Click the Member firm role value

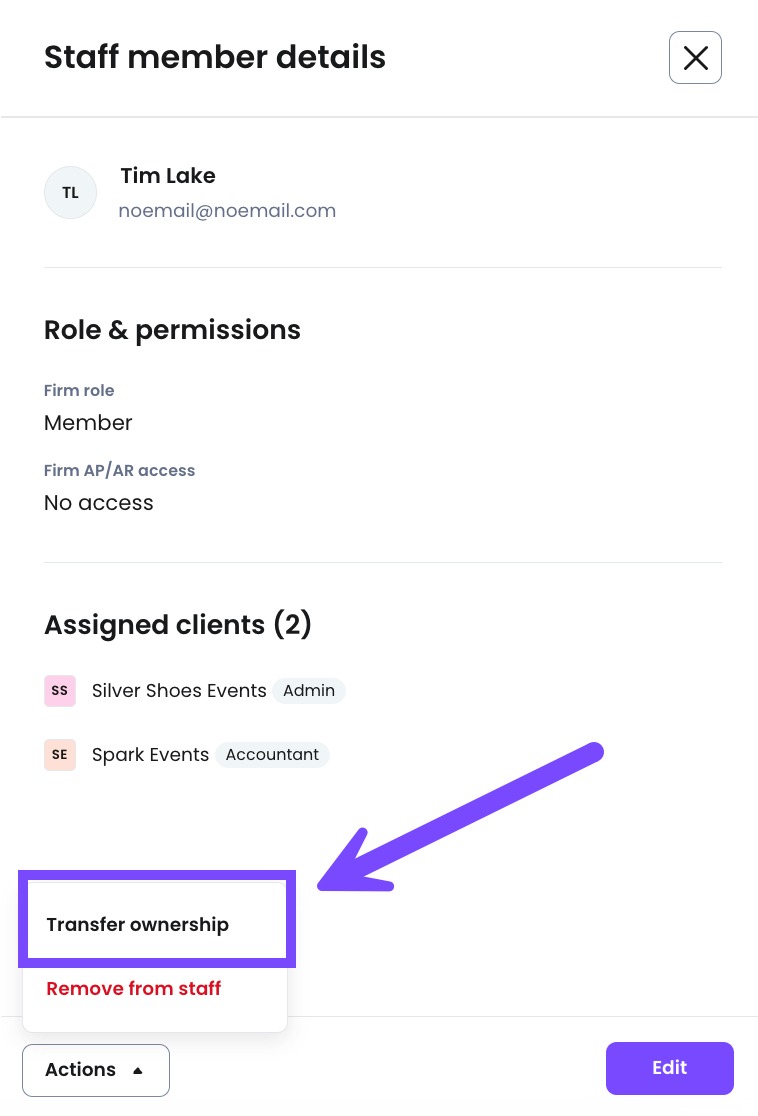tap(88, 423)
